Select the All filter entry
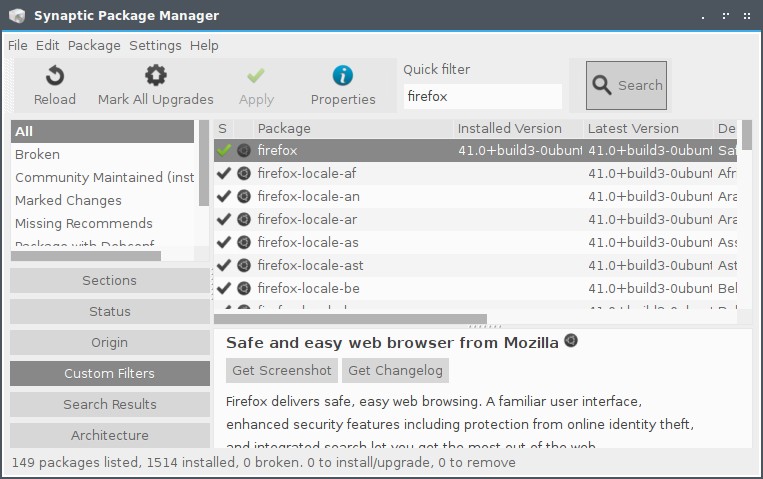The image size is (763, 479). click(102, 131)
